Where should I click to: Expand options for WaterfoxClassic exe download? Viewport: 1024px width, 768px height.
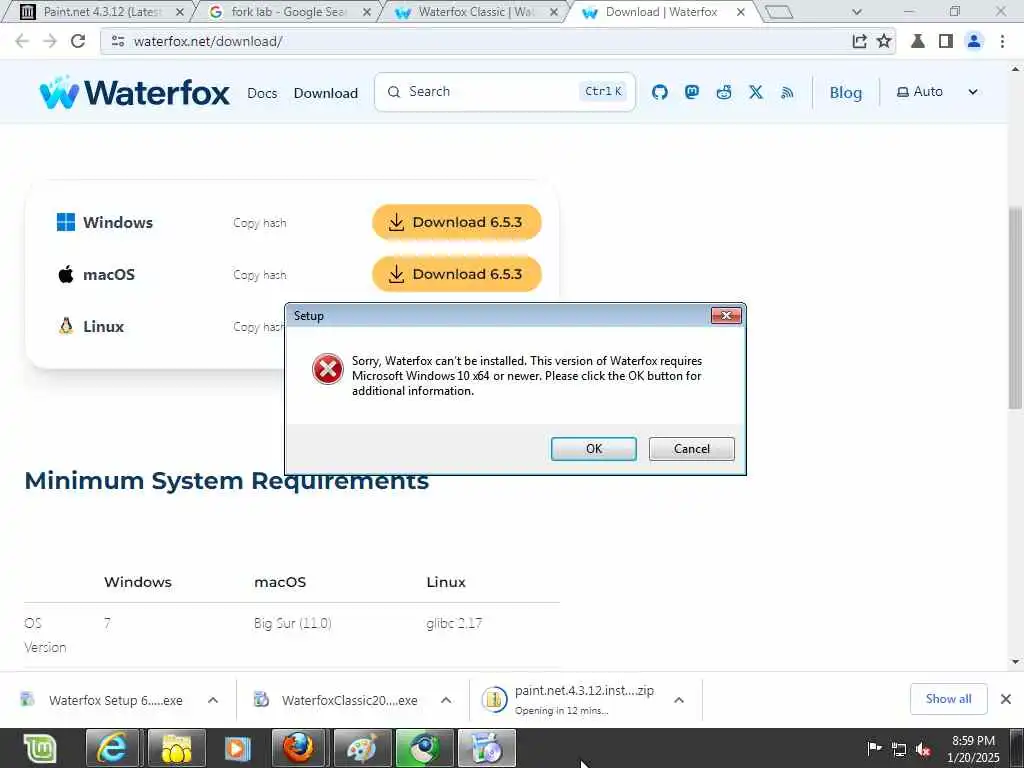446,700
